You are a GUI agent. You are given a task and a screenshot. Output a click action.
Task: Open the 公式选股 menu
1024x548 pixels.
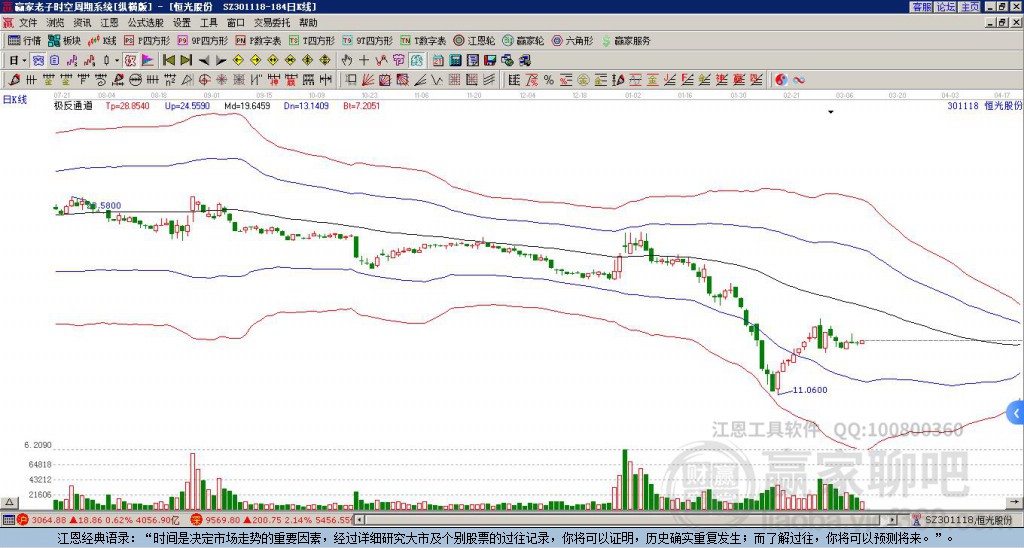click(x=145, y=23)
